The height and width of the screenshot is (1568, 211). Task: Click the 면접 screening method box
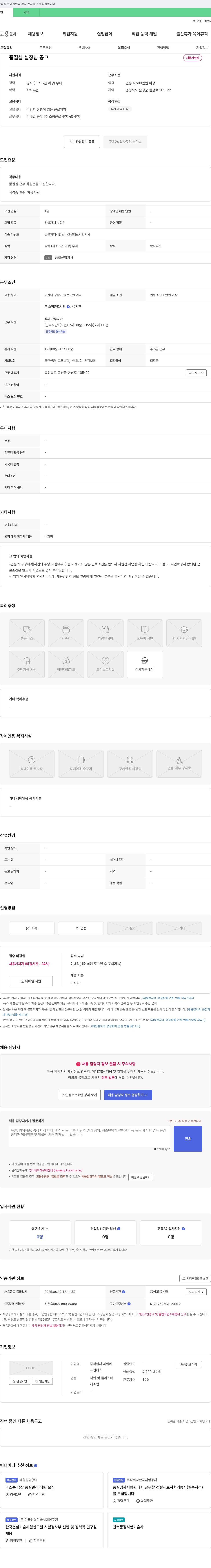pyautogui.click(x=81, y=928)
